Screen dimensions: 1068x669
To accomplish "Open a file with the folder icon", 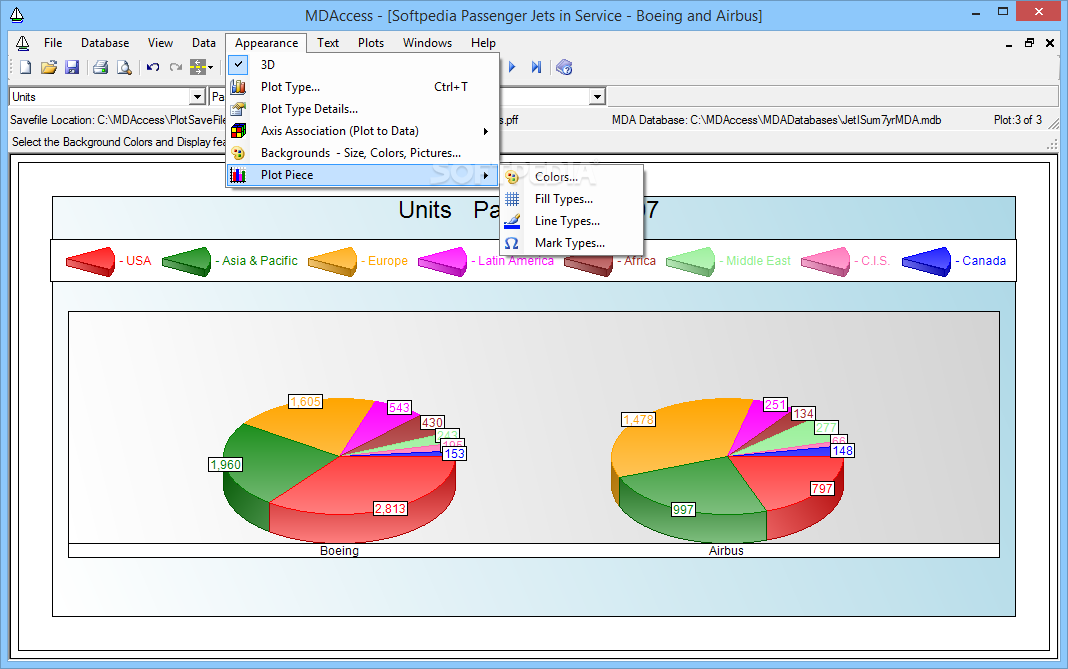I will pyautogui.click(x=48, y=67).
